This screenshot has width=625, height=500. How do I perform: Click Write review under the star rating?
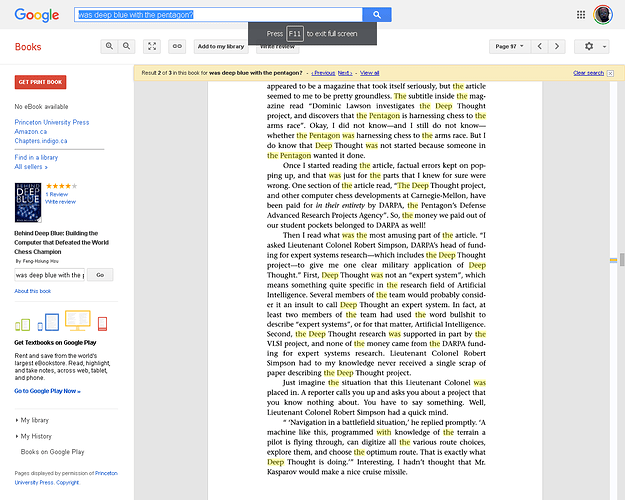(60, 202)
